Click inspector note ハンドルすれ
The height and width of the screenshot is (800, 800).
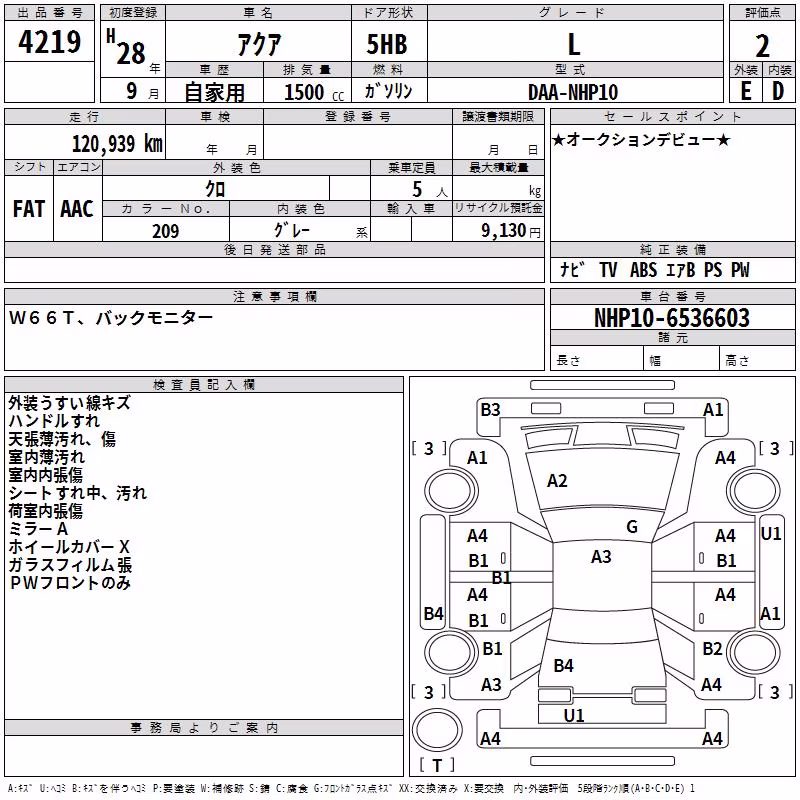click(x=54, y=421)
